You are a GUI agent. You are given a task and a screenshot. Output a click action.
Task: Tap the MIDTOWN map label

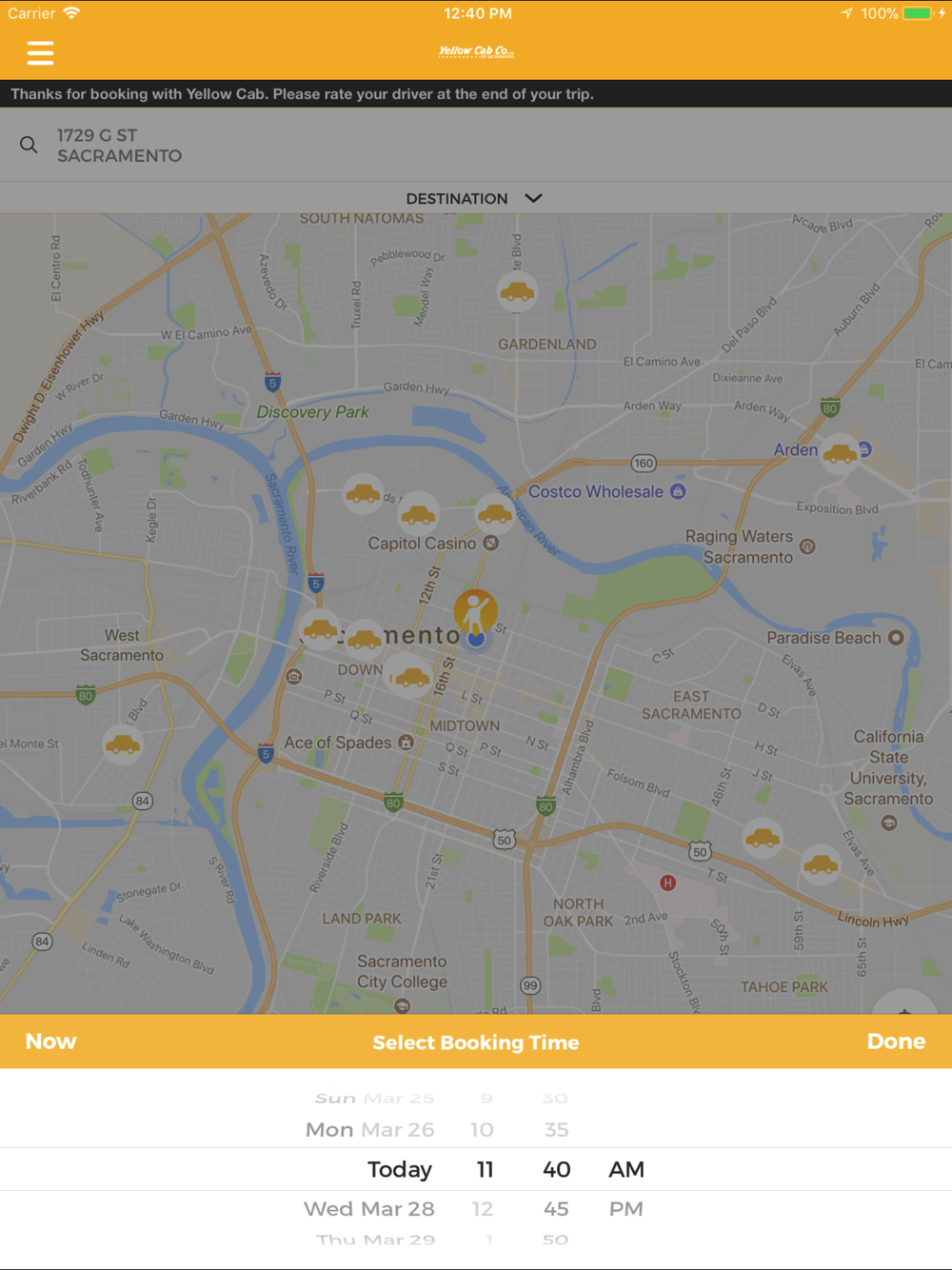pyautogui.click(x=465, y=725)
